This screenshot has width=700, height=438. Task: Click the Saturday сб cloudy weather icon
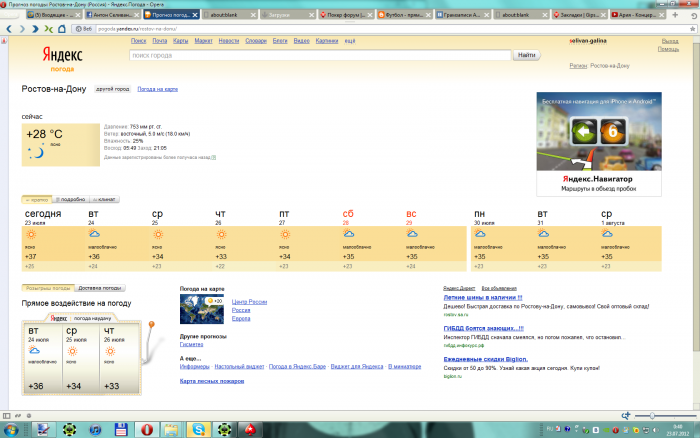(x=349, y=234)
